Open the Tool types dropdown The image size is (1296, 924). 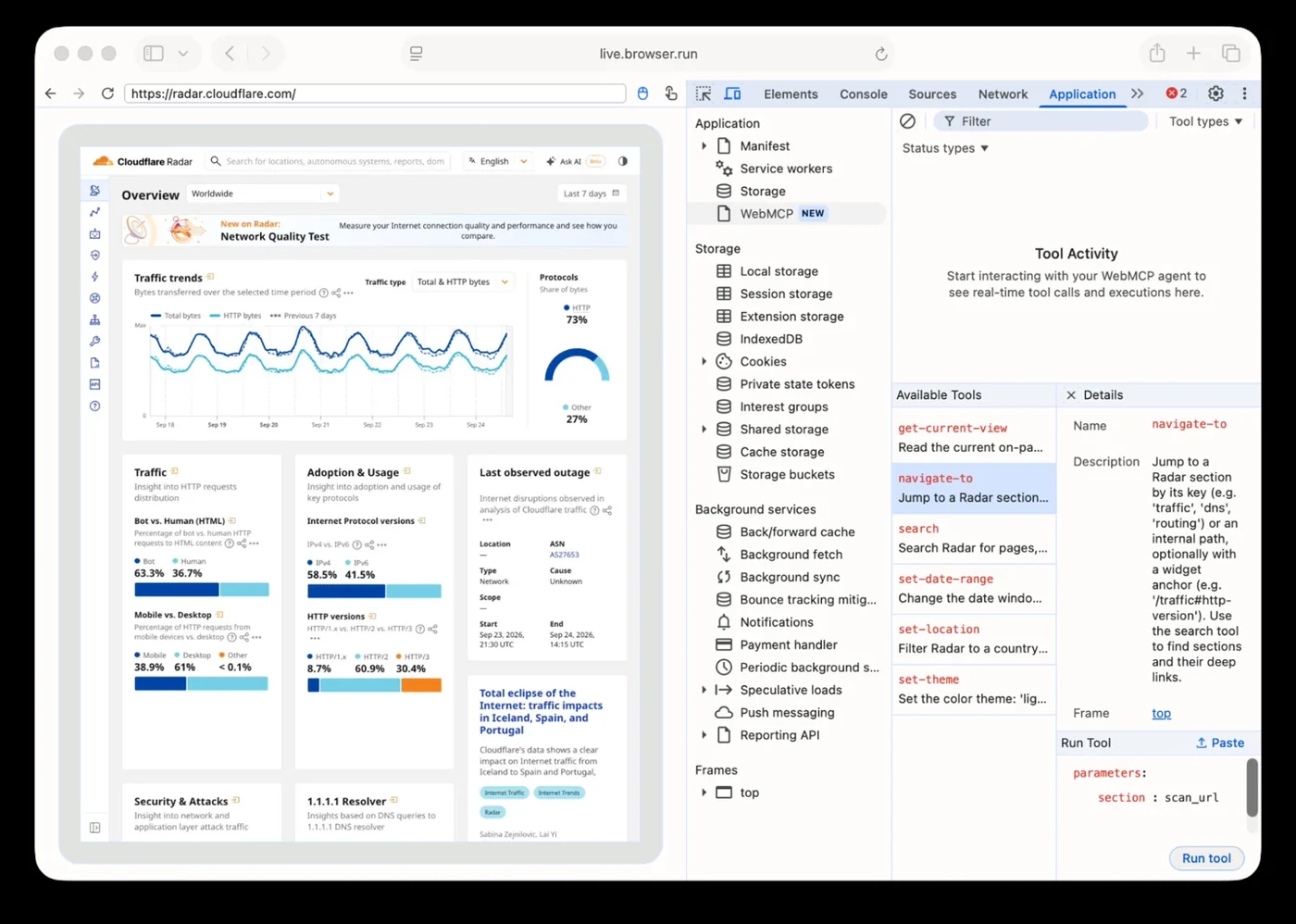(1205, 121)
